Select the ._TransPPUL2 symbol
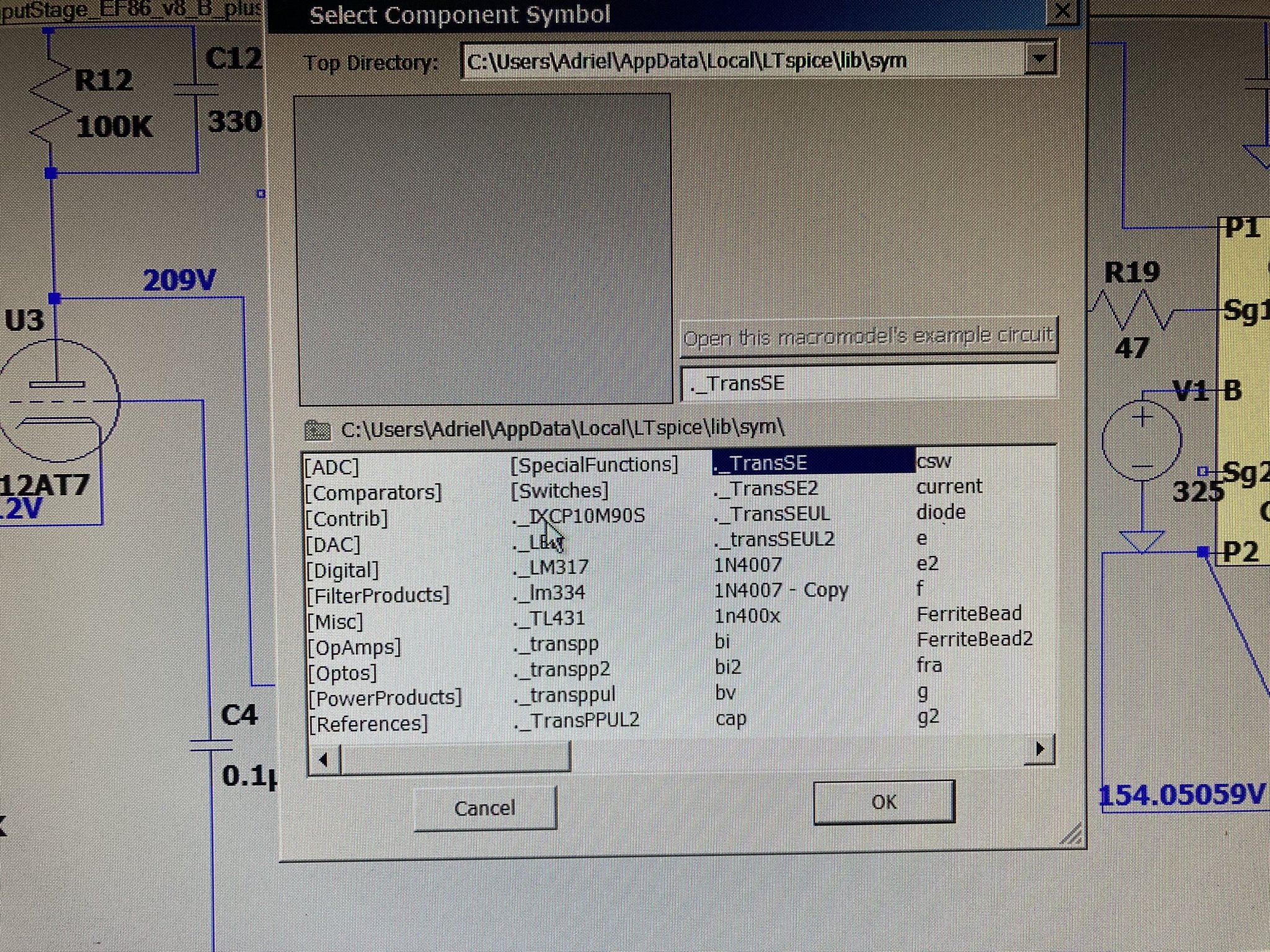Screen dimensions: 1270x952 click(577, 720)
